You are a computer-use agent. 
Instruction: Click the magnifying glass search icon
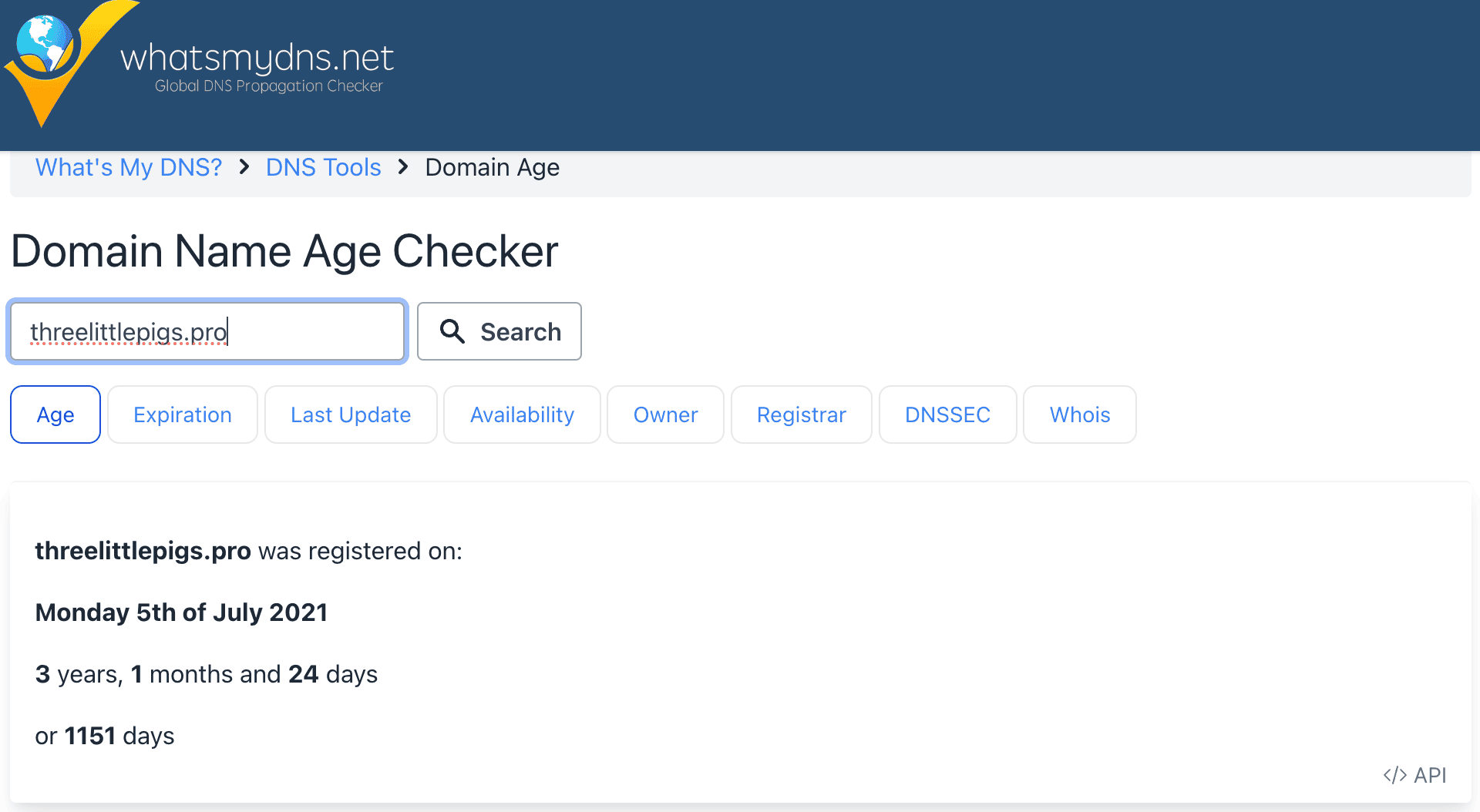[452, 331]
